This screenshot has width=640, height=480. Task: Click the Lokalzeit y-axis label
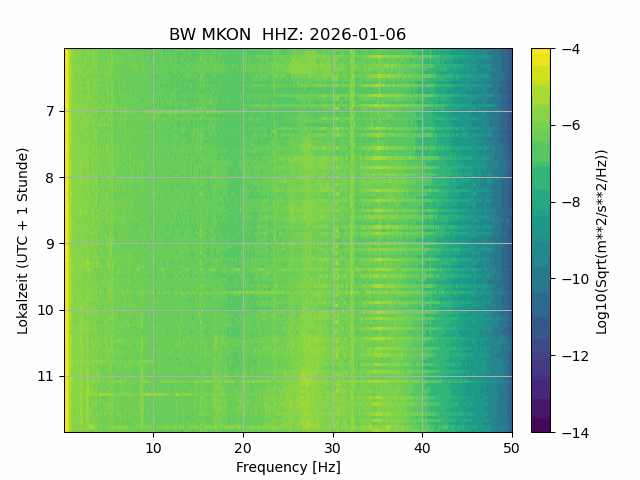click(x=23, y=241)
